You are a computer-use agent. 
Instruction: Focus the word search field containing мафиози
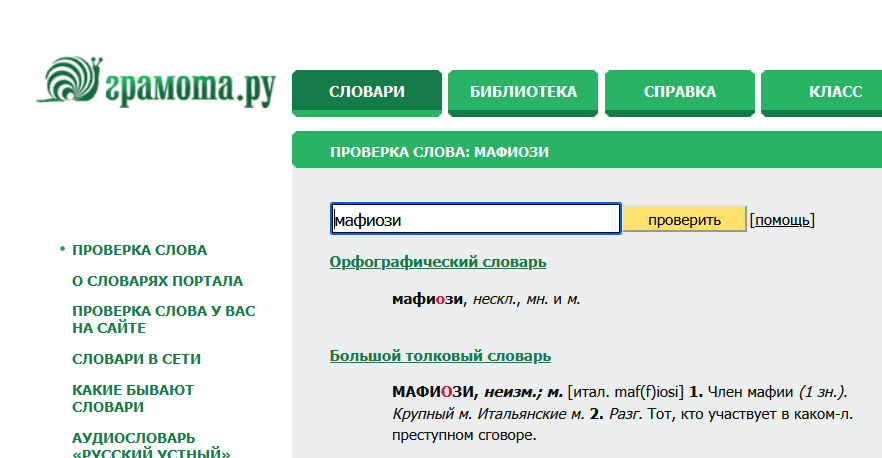[x=475, y=220]
